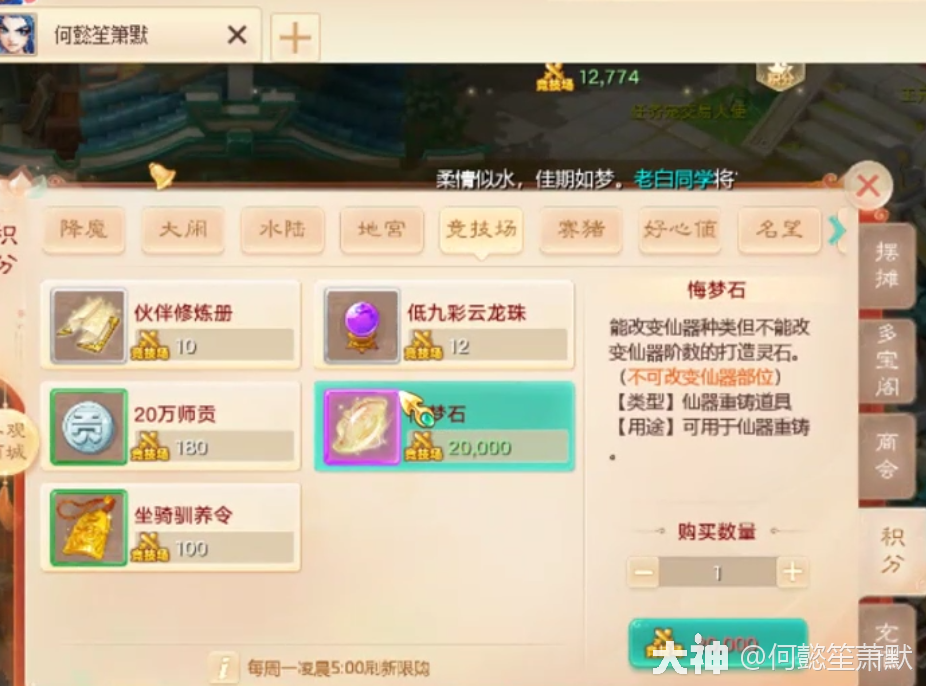Select the 伙伴修炼册 scroll item icon
The height and width of the screenshot is (686, 926).
89,326
